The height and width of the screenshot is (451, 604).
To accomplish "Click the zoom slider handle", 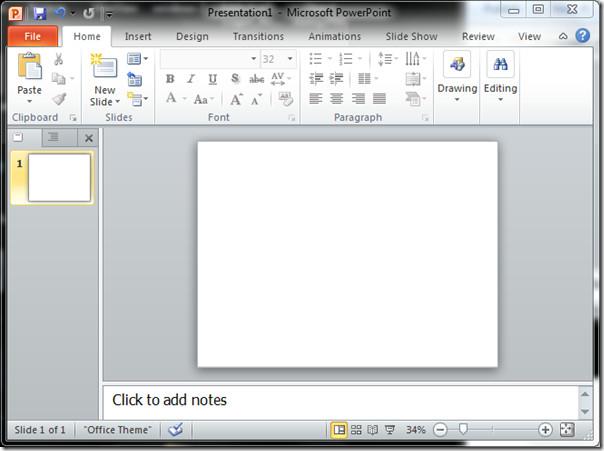I will (462, 430).
